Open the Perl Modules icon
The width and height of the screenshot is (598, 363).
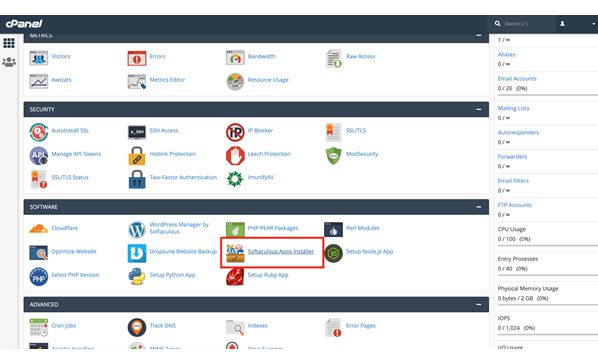(x=333, y=230)
